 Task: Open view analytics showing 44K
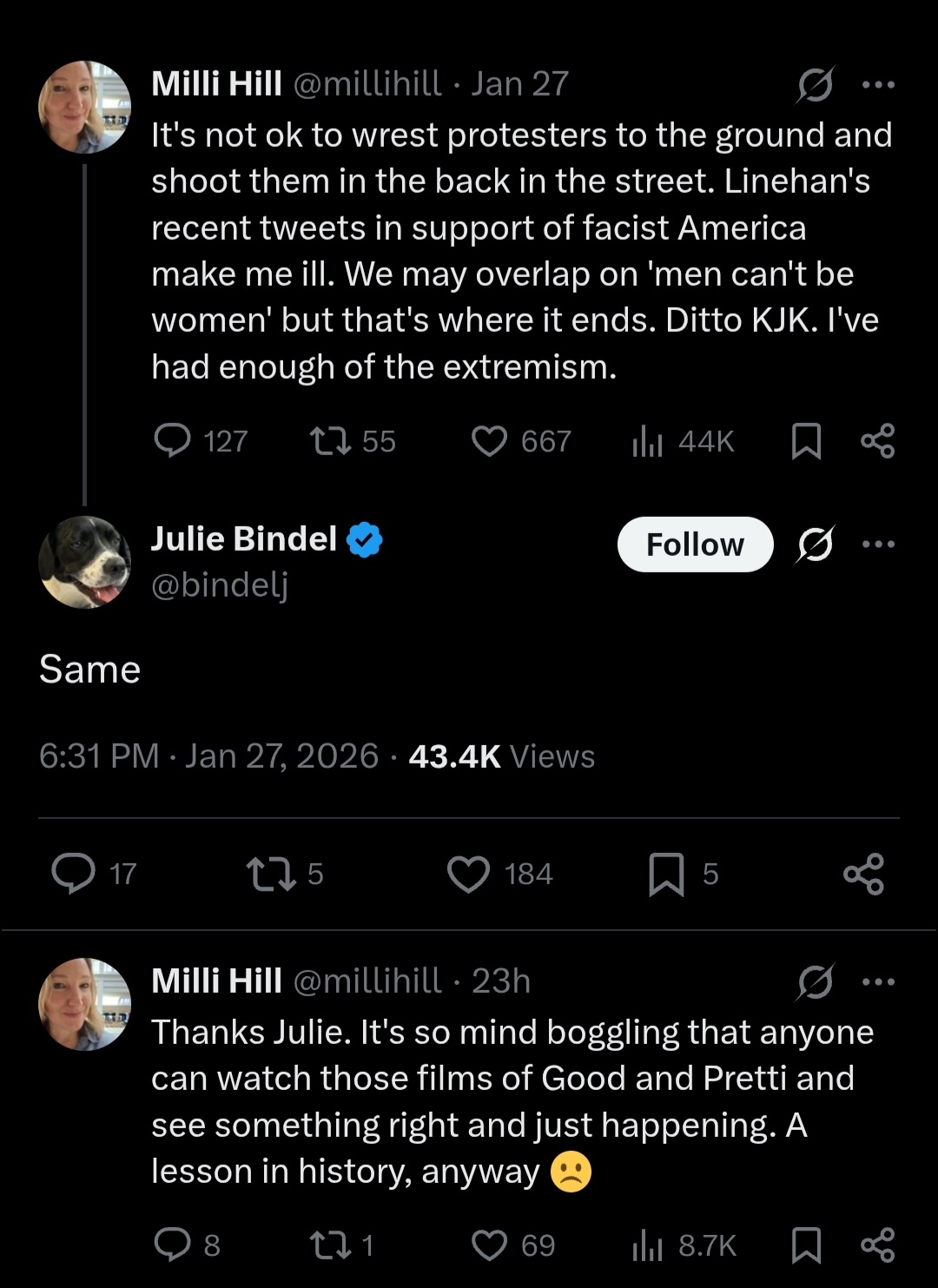click(647, 440)
